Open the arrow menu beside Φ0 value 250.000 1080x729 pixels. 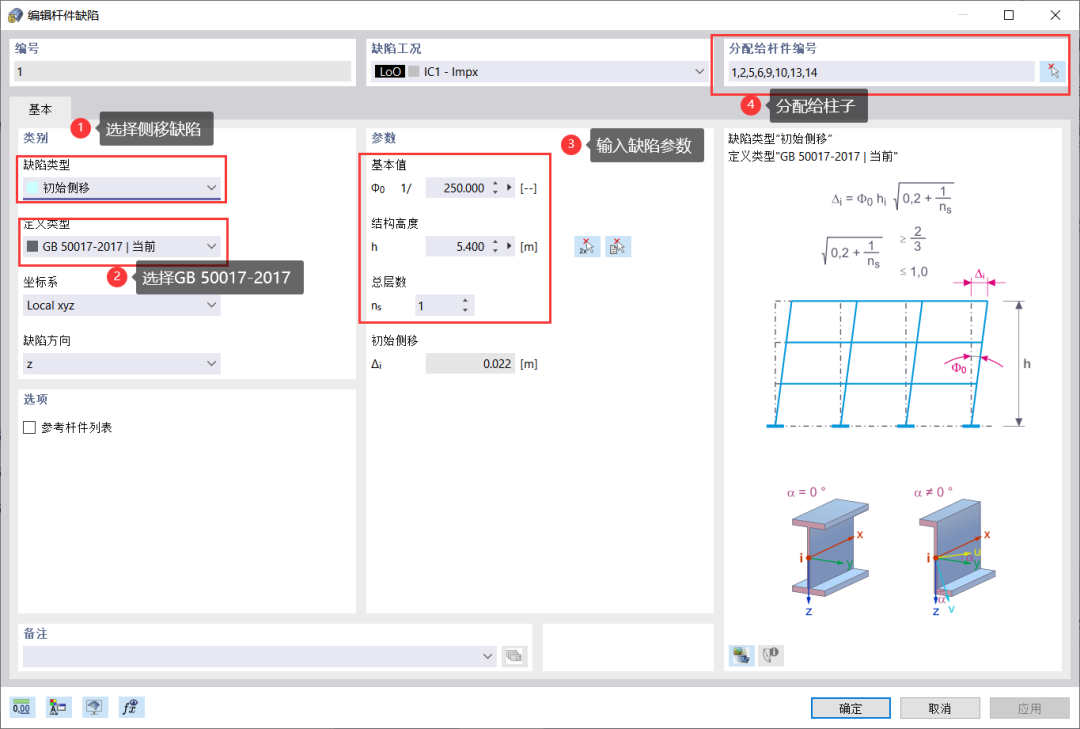click(509, 187)
